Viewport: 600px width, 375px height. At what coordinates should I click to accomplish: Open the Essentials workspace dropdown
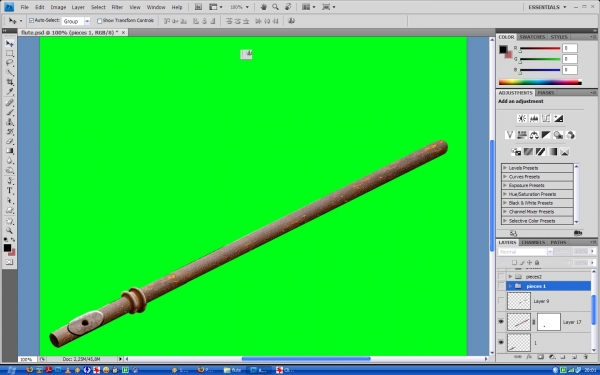tap(547, 7)
